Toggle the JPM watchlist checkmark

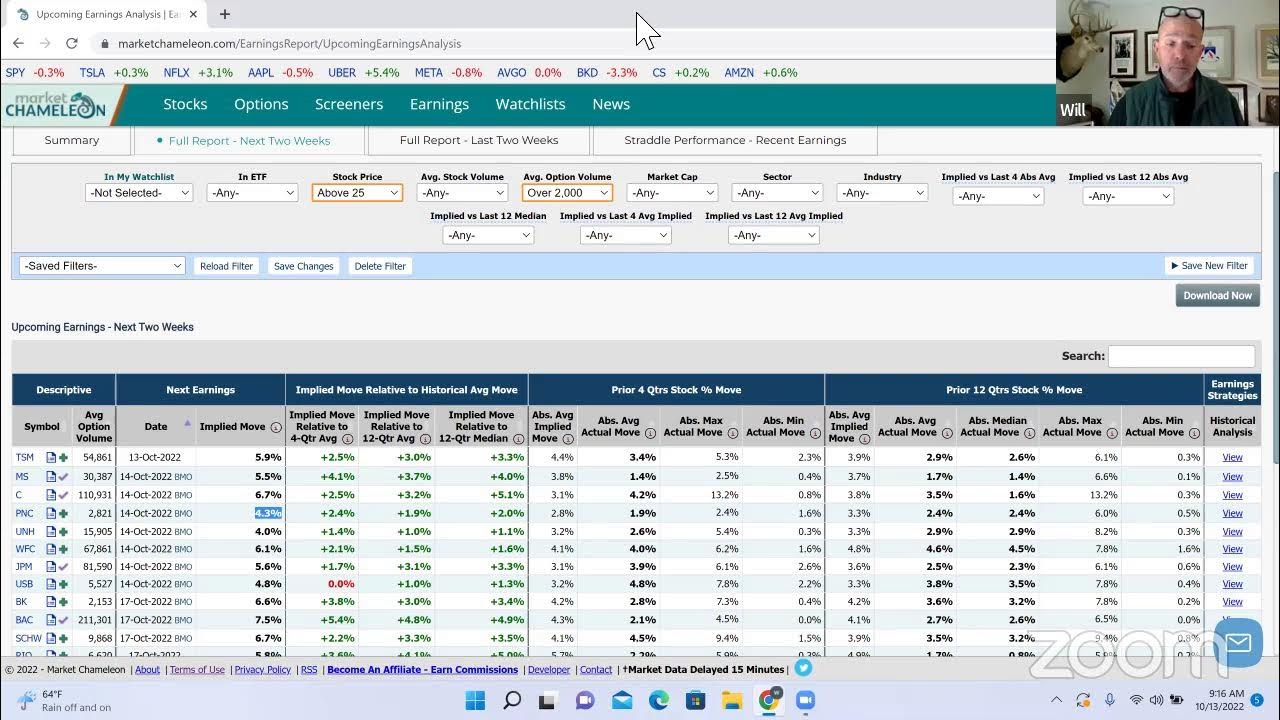[63, 567]
